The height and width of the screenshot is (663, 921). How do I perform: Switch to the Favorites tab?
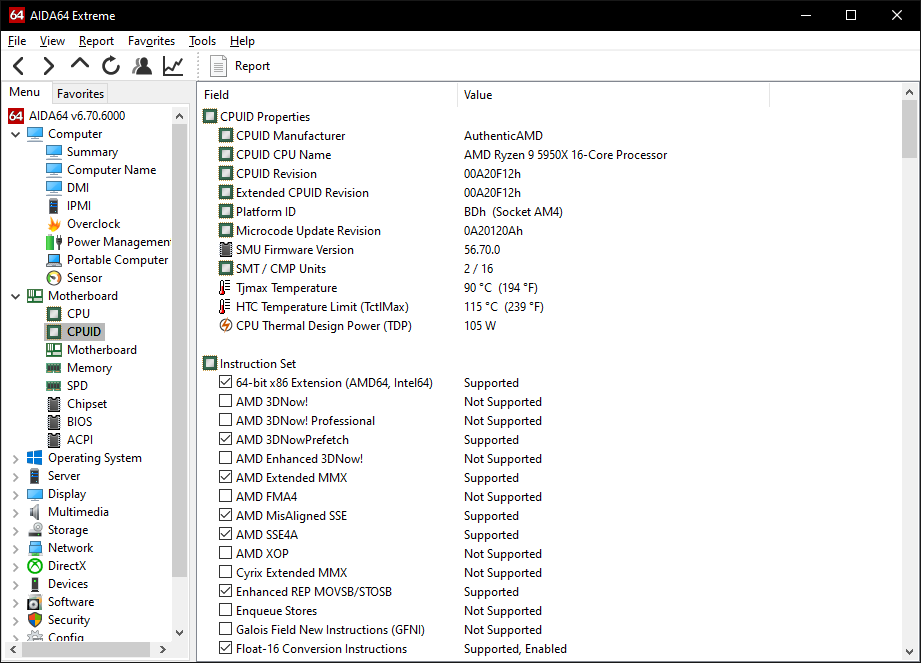click(x=80, y=94)
